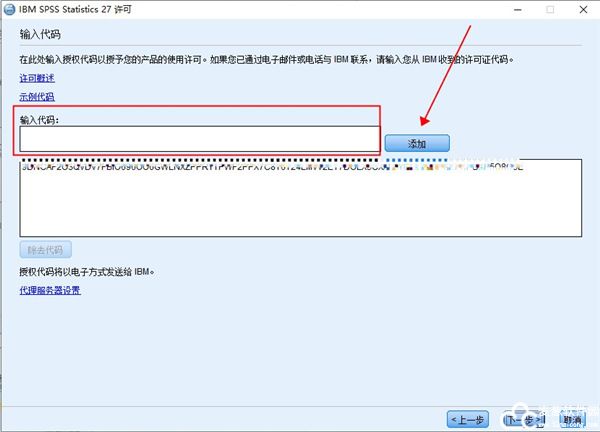
Task: Close the SPSS license window
Action: pyautogui.click(x=583, y=10)
